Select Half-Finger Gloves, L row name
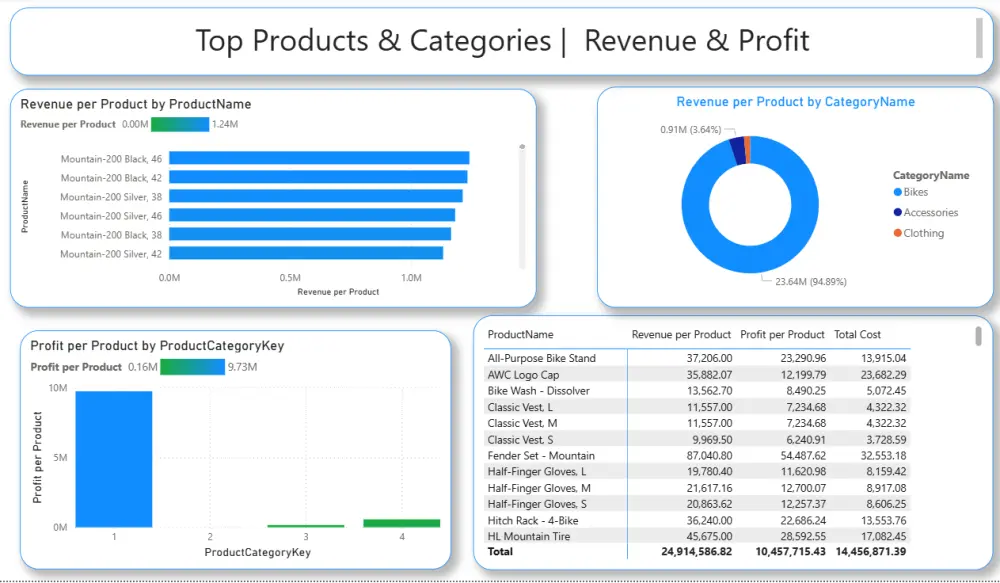 tap(537, 472)
